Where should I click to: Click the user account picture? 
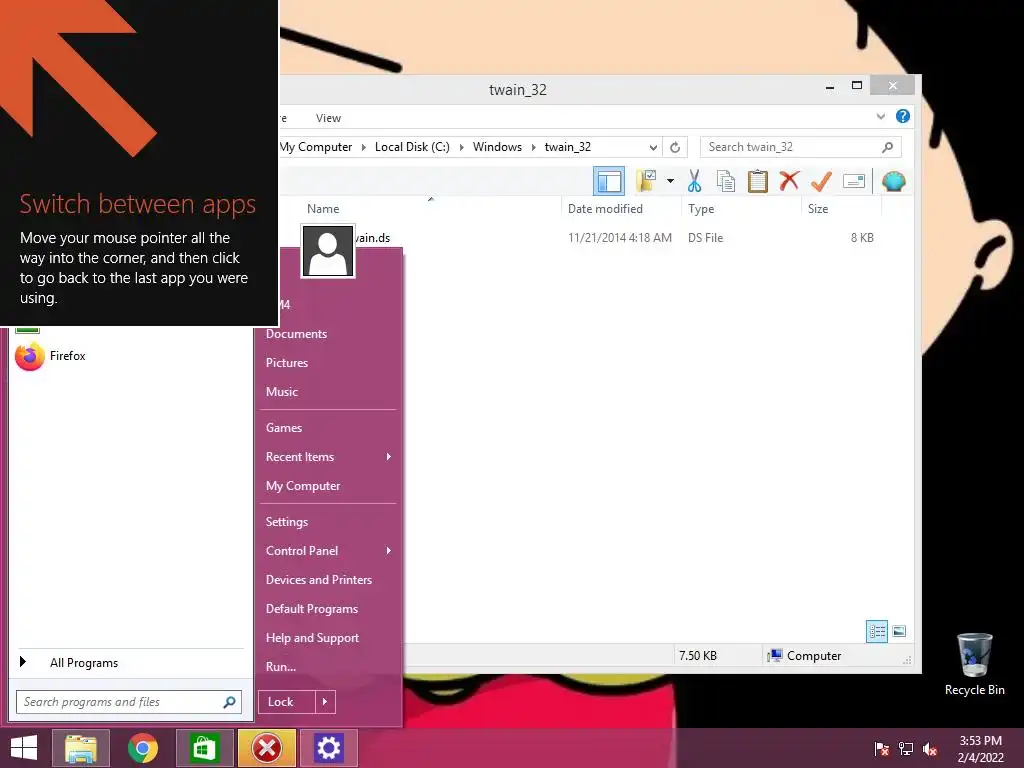point(328,251)
